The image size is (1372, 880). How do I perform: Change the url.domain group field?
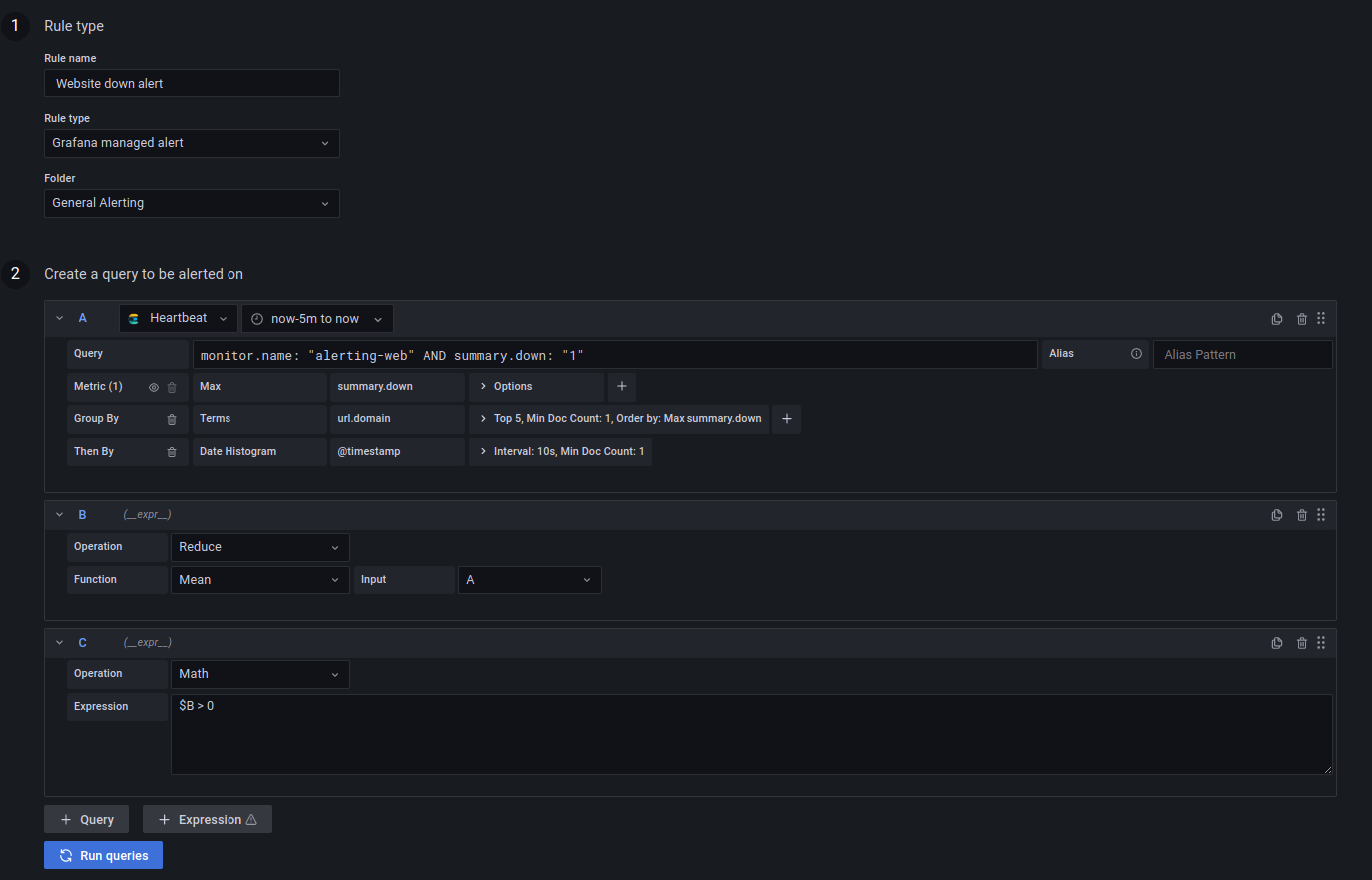[x=398, y=419]
